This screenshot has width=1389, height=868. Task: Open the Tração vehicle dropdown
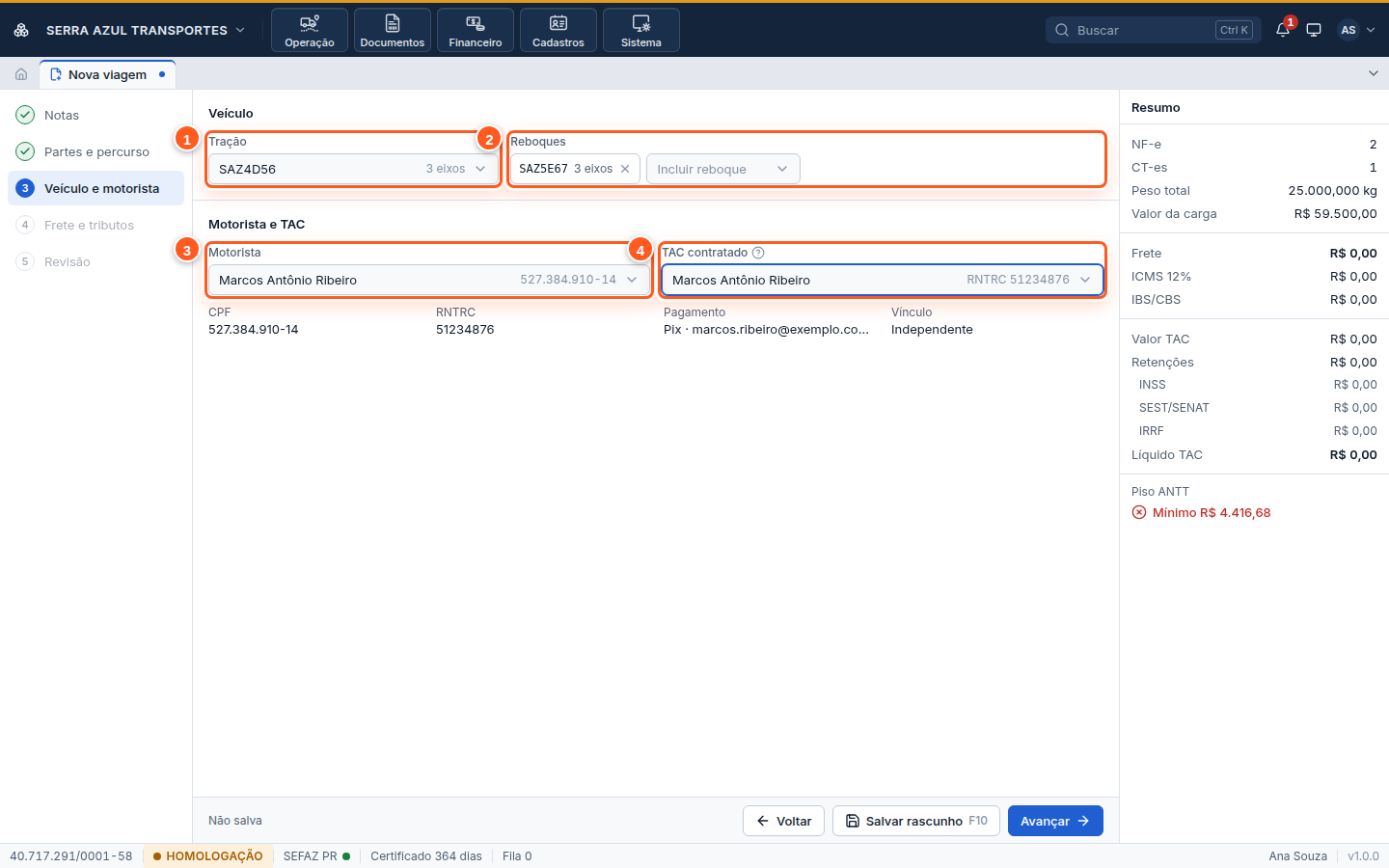pyautogui.click(x=353, y=169)
